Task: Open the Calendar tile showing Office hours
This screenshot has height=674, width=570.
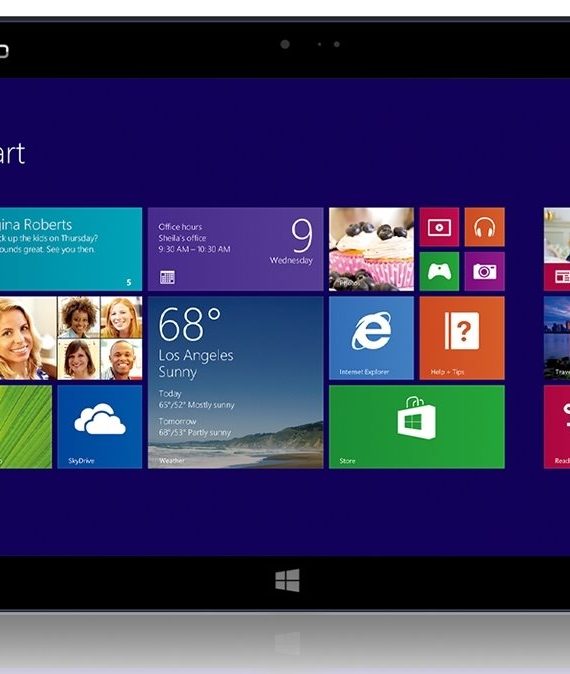Action: pos(236,249)
